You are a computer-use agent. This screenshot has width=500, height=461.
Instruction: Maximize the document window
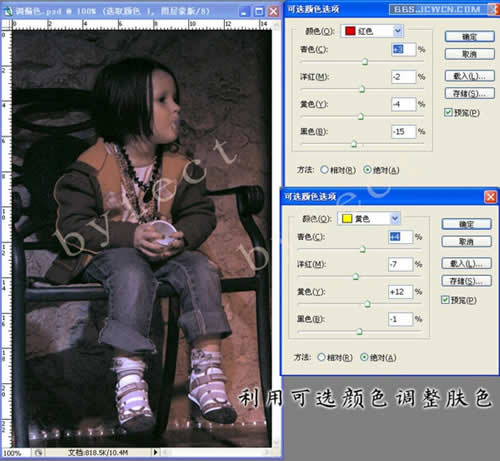click(x=259, y=12)
